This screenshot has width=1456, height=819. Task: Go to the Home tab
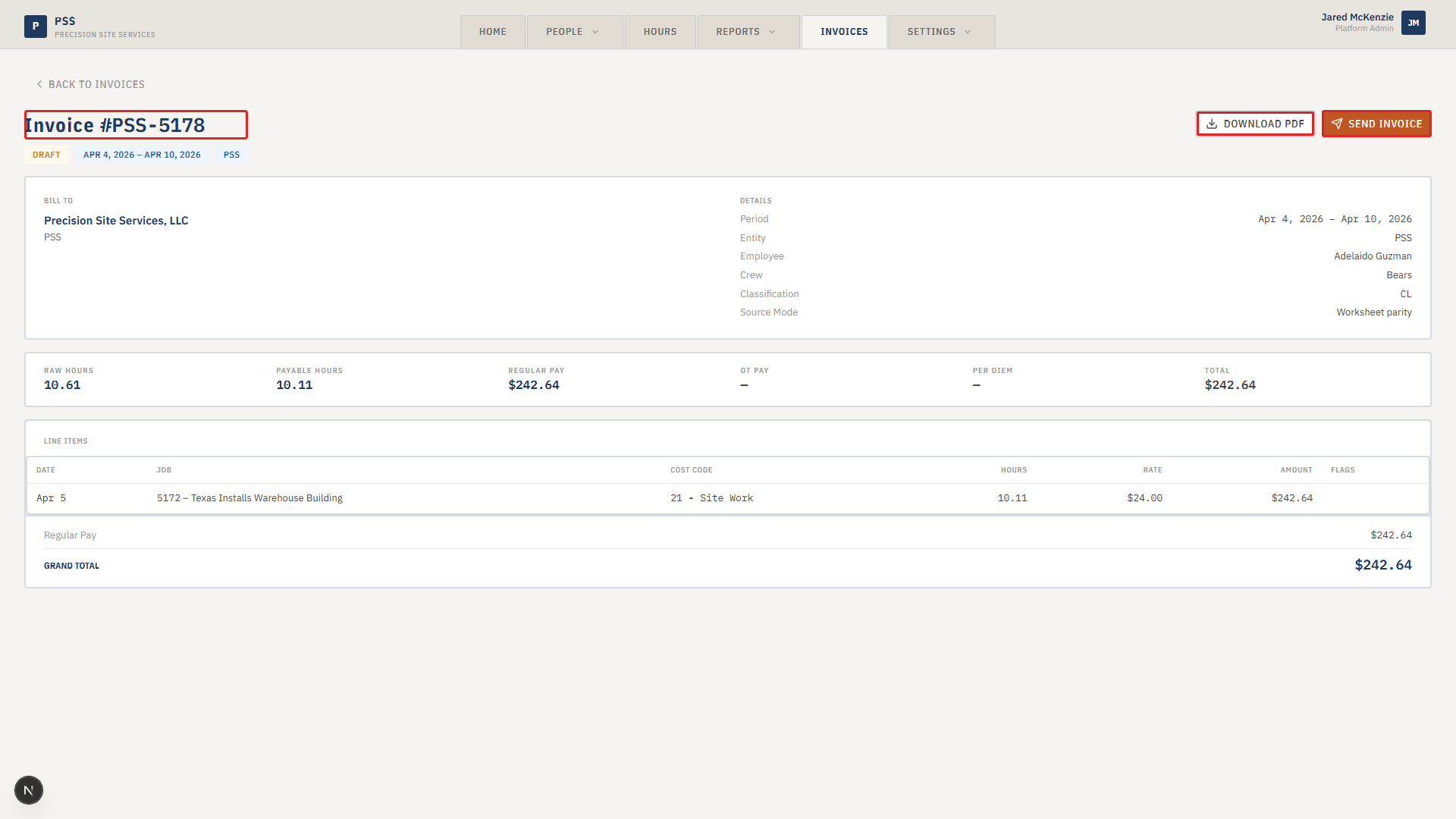click(x=493, y=32)
